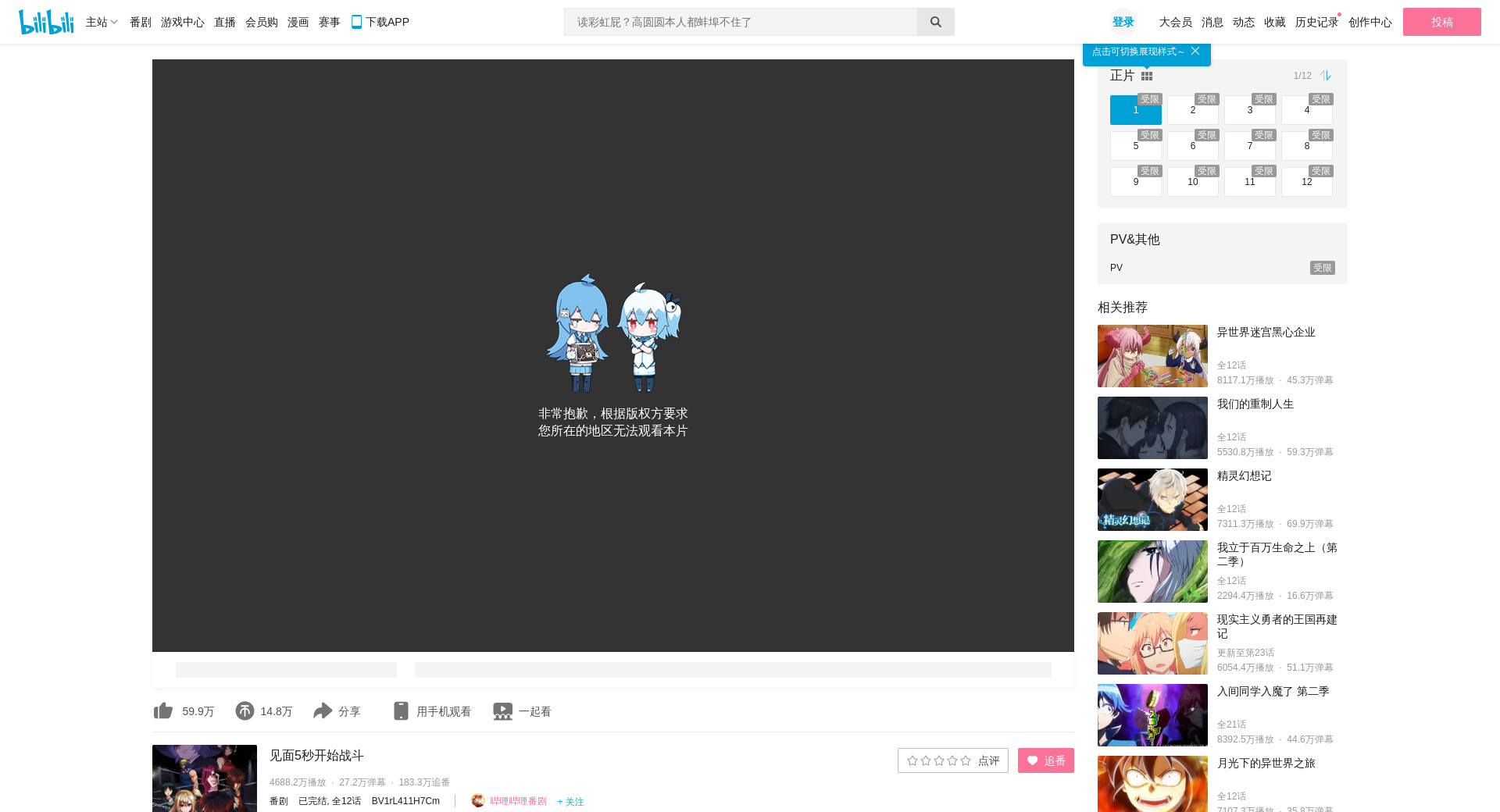The image size is (1500, 812).
Task: Toggle episode list grid view
Action: [1147, 76]
